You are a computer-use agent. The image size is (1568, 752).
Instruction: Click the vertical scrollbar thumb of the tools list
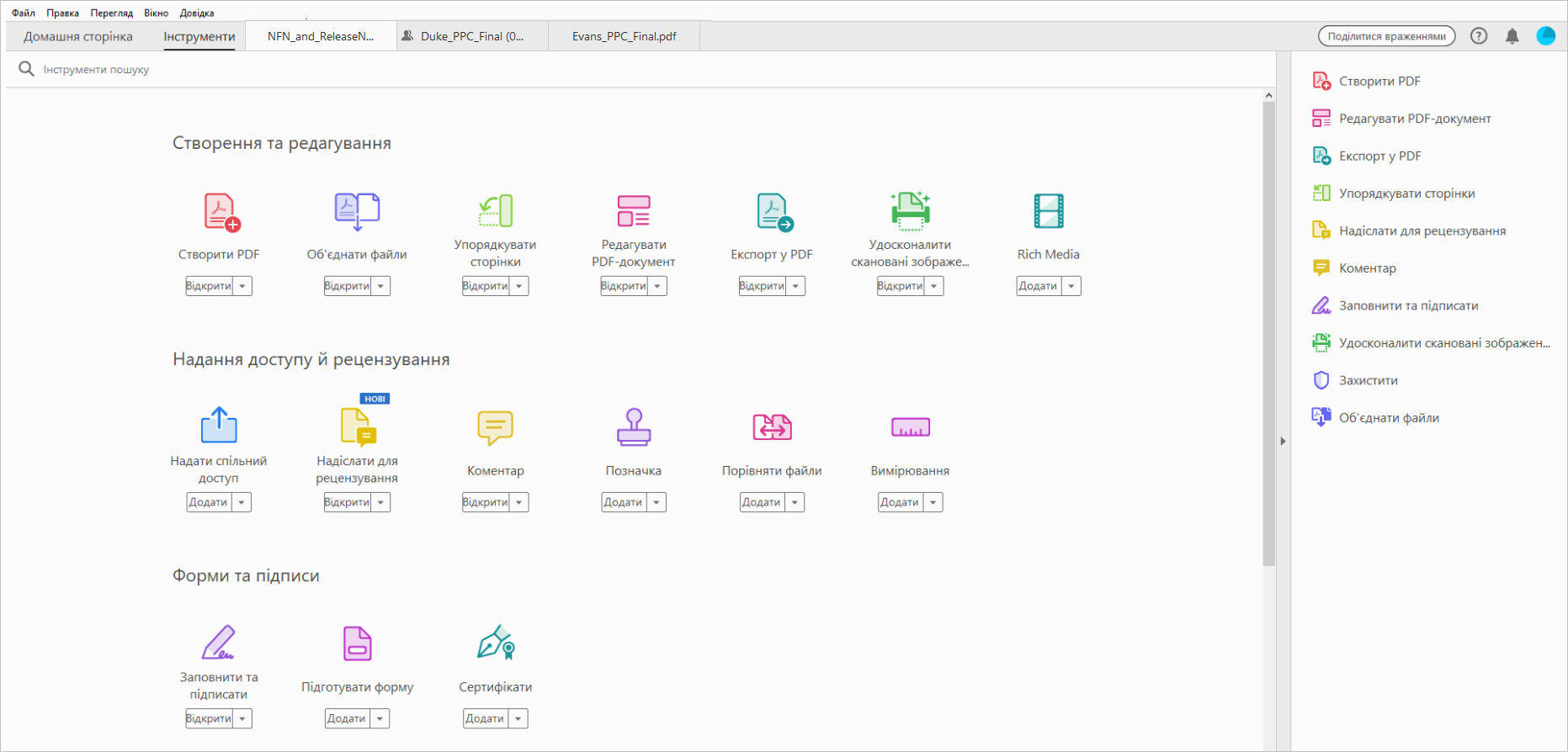(1269, 334)
